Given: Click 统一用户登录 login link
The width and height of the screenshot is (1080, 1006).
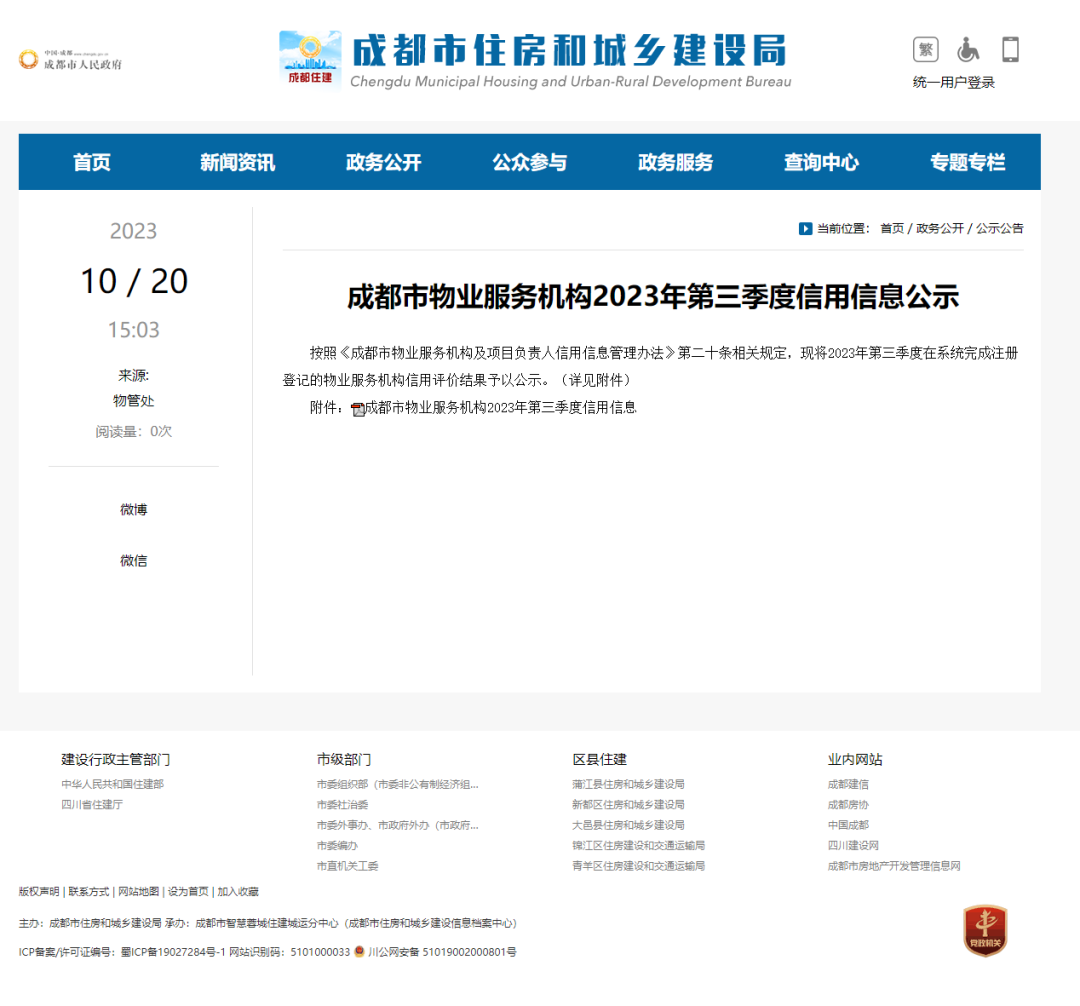Looking at the screenshot, I should tap(953, 82).
